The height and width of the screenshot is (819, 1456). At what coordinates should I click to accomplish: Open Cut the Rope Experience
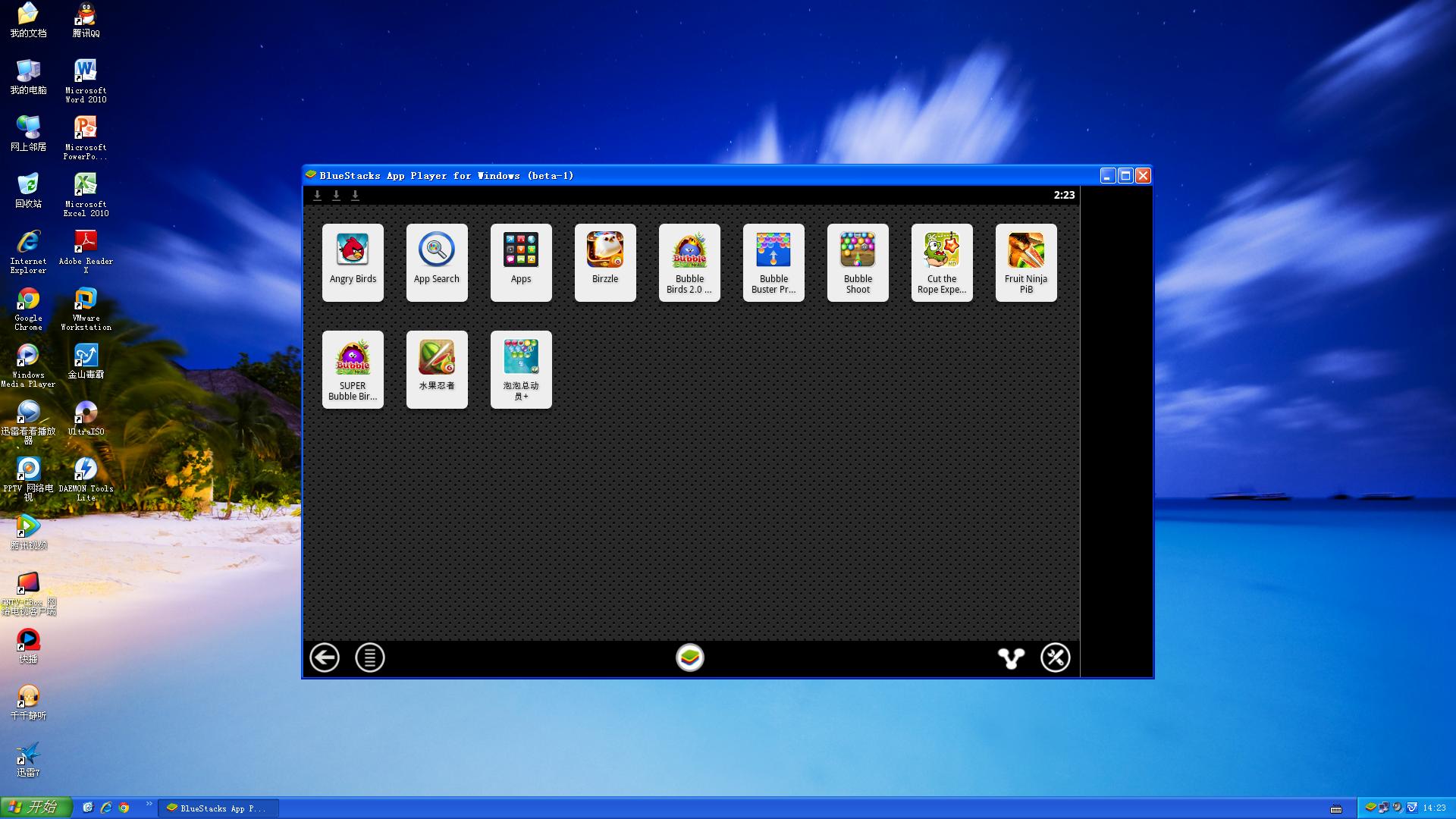pyautogui.click(x=941, y=262)
